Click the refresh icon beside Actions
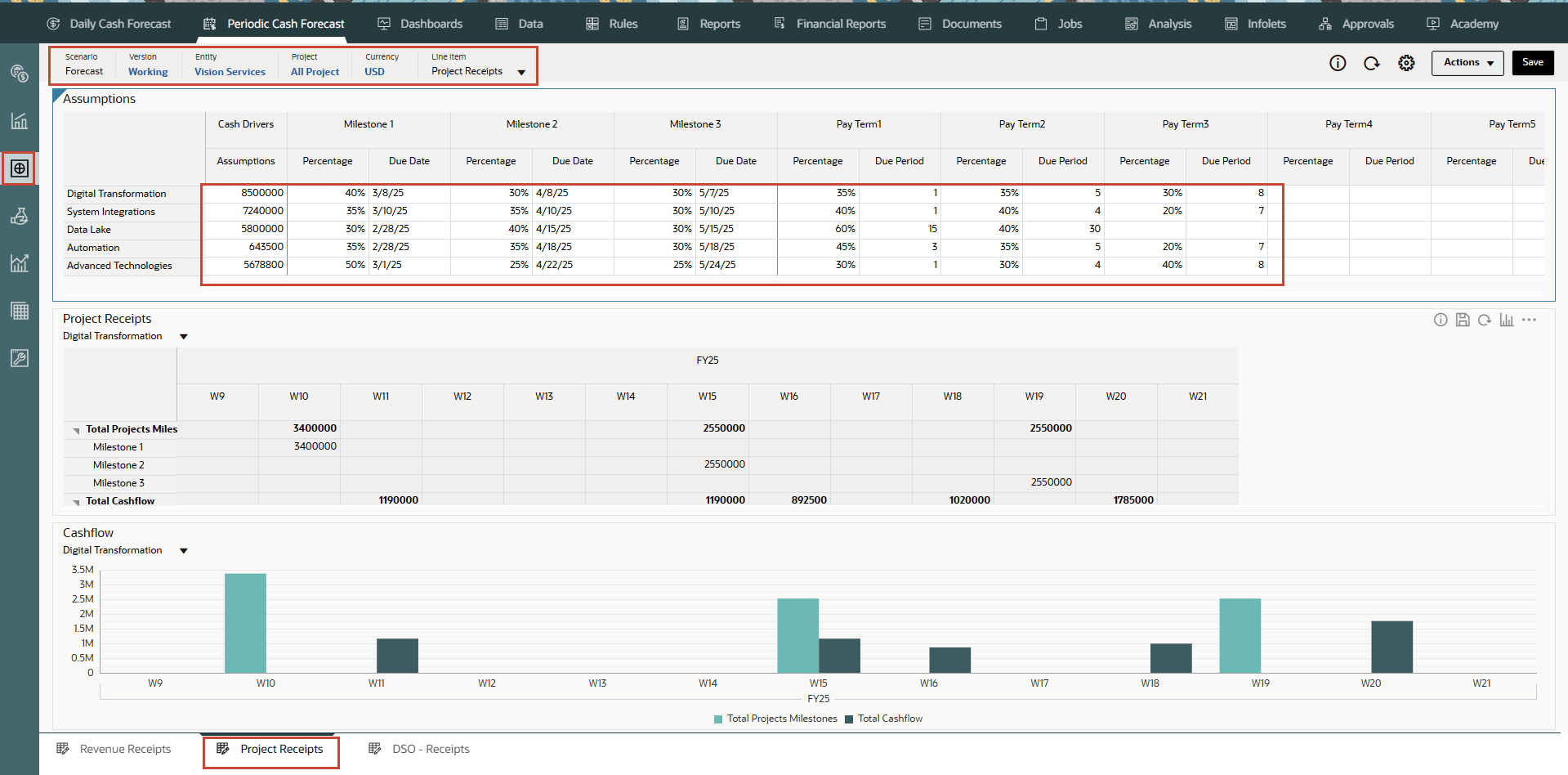This screenshot has width=1568, height=775. 1371,63
